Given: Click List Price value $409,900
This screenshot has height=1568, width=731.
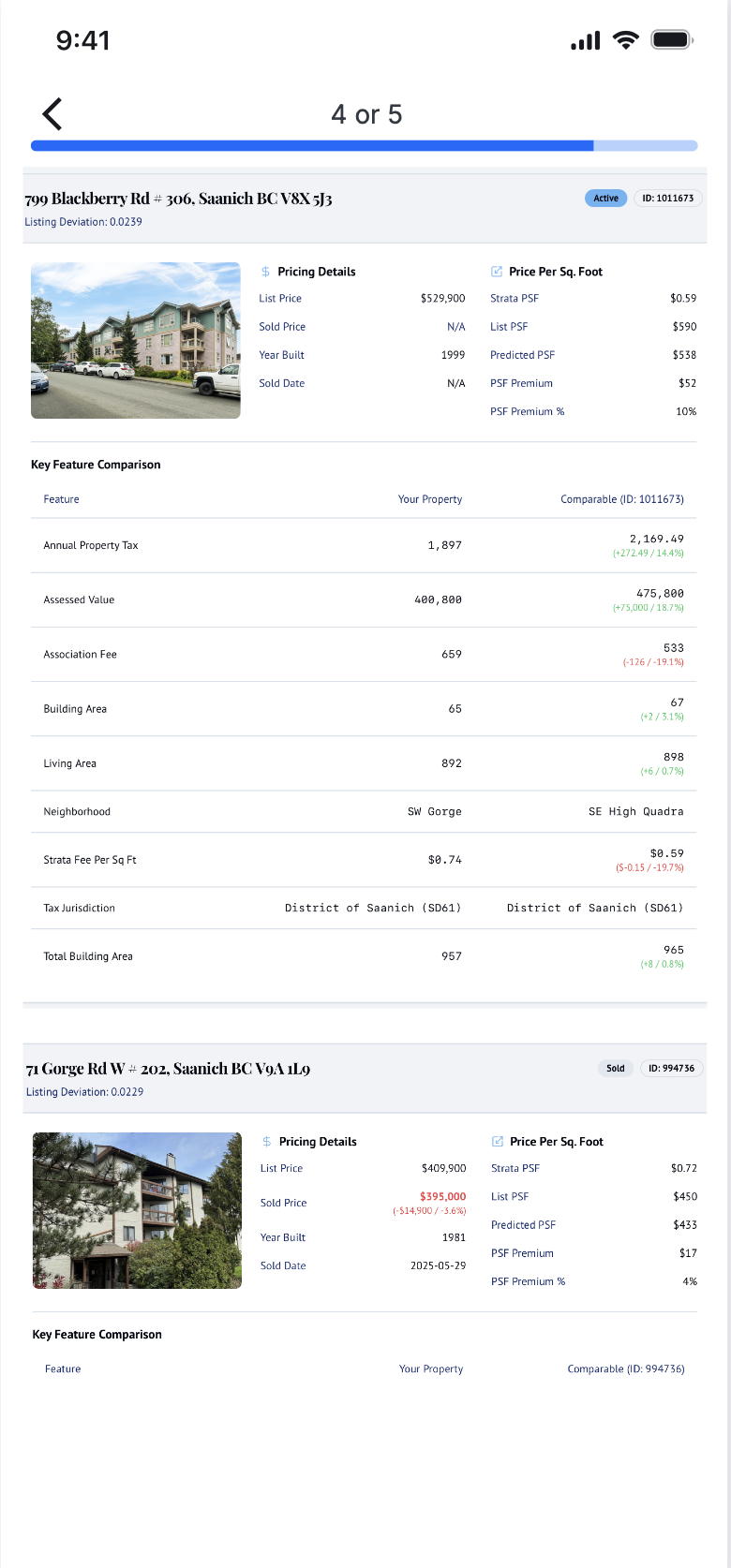Looking at the screenshot, I should click(x=444, y=1169).
